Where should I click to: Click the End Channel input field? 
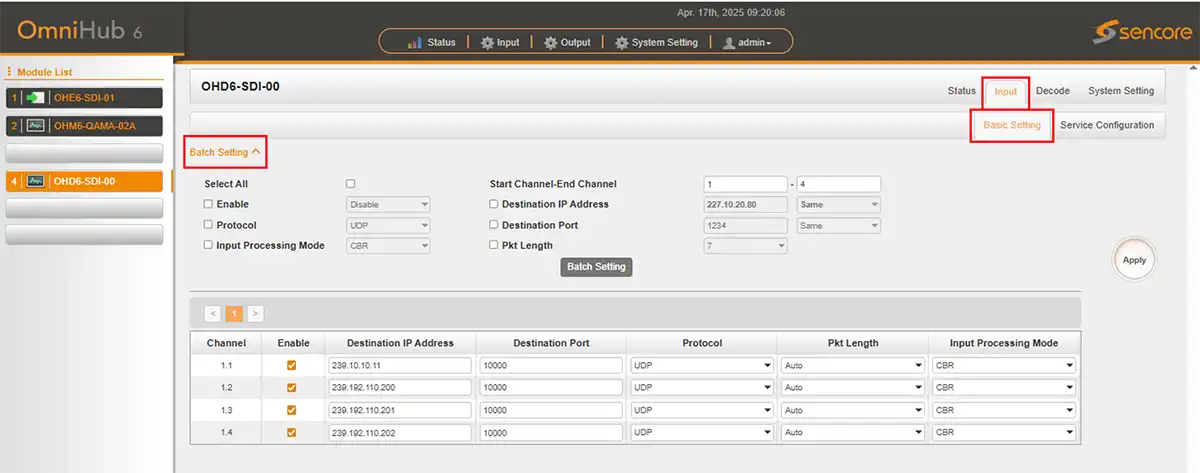(x=838, y=184)
